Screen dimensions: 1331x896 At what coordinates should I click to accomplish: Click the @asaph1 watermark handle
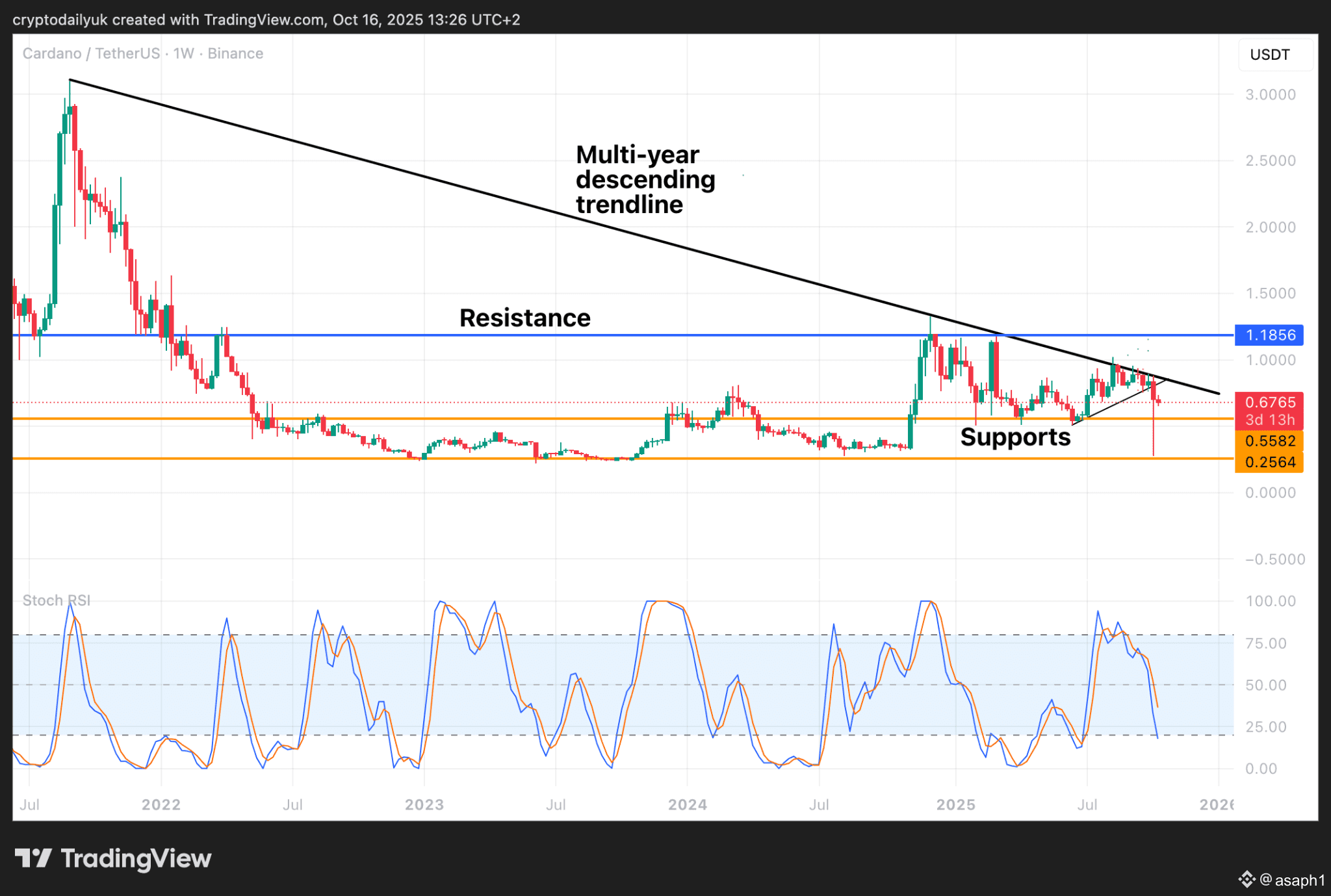(x=1292, y=880)
